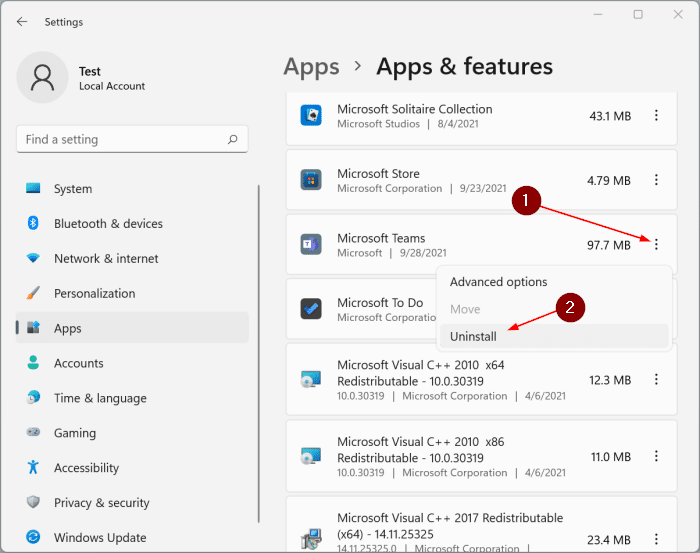Click the Microsoft To Do app name

coord(380,302)
